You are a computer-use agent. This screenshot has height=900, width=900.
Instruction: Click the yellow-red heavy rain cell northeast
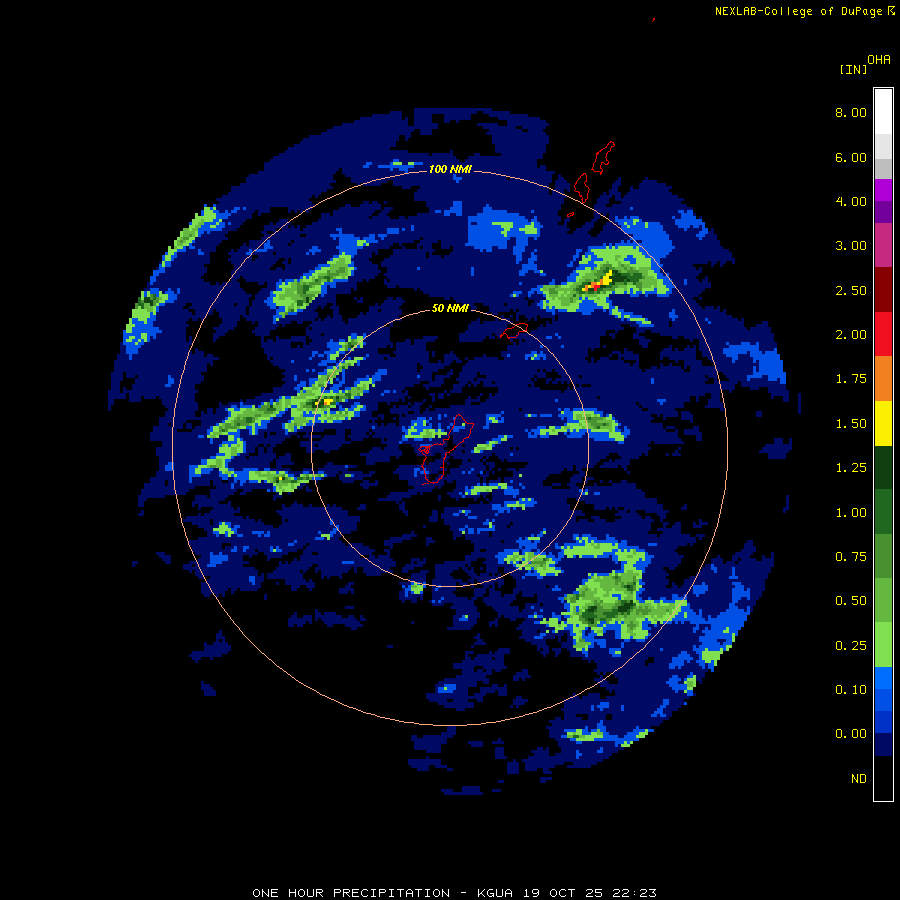tap(598, 282)
